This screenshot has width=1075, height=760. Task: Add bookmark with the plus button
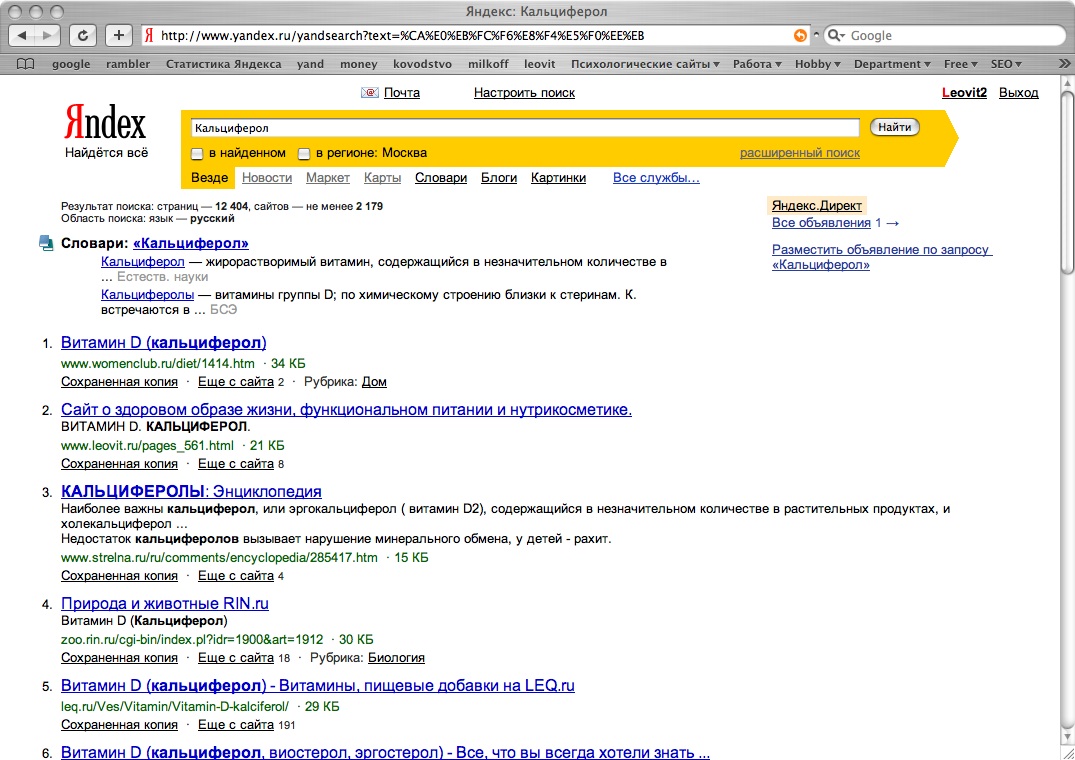tap(118, 35)
